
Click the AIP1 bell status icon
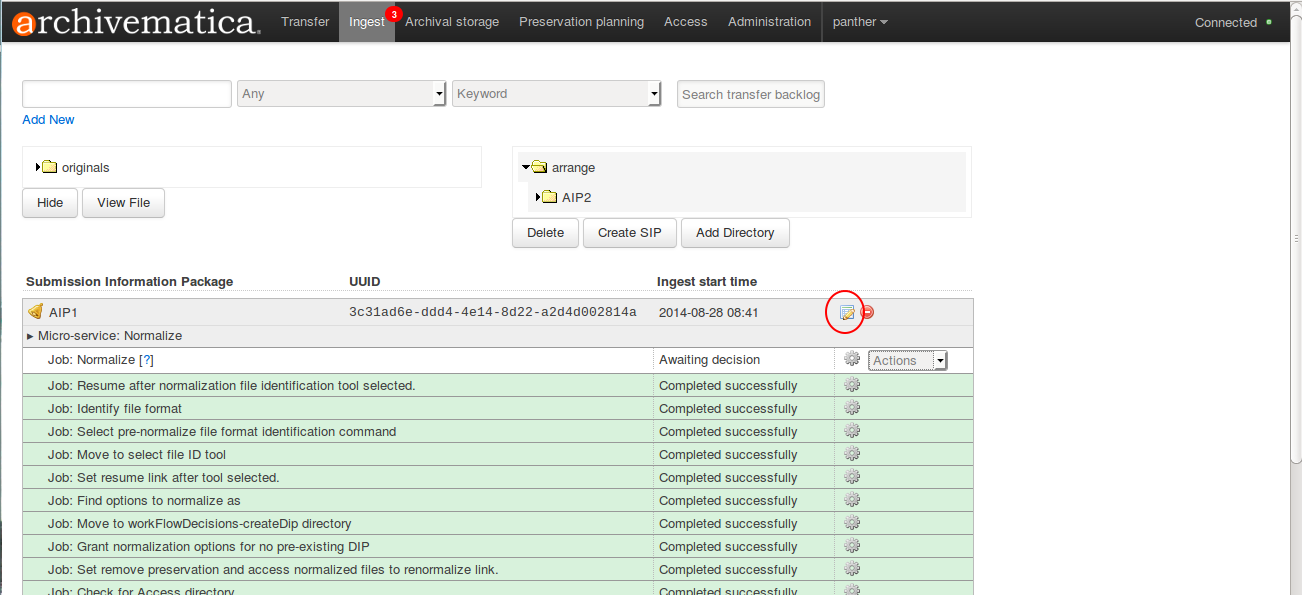click(x=35, y=312)
